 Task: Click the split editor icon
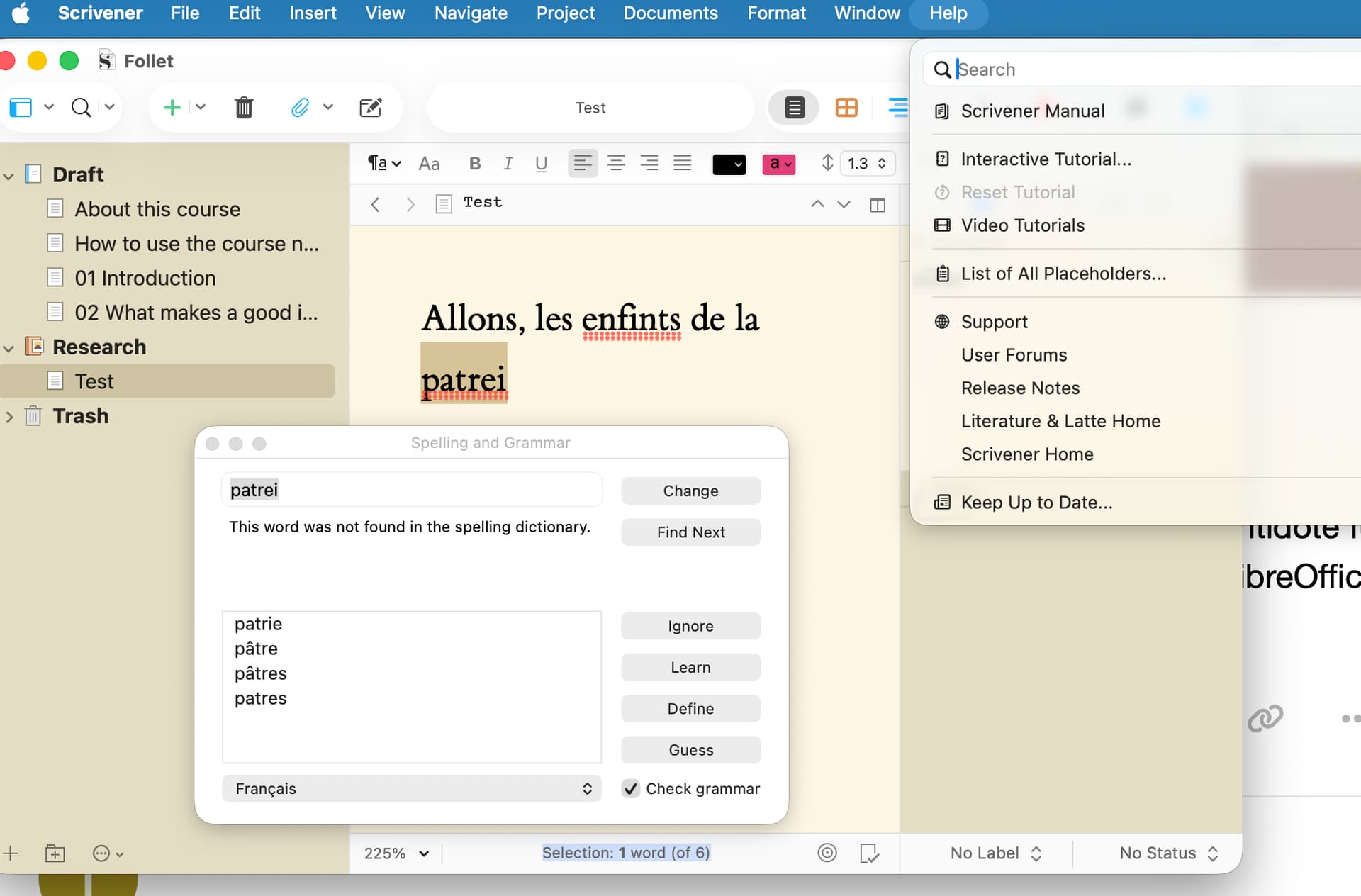(878, 205)
